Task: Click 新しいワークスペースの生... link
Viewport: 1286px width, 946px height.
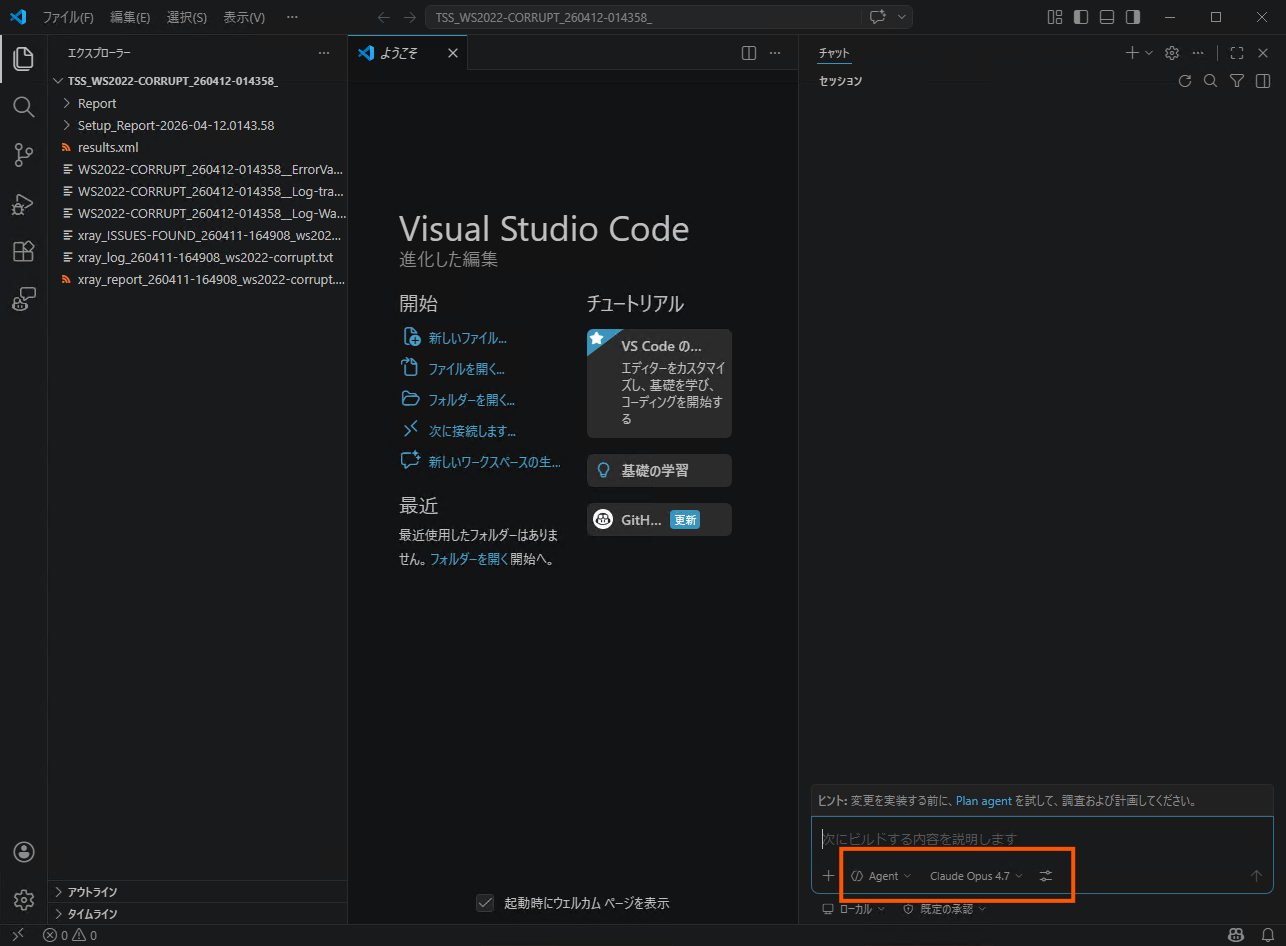Action: pos(480,462)
